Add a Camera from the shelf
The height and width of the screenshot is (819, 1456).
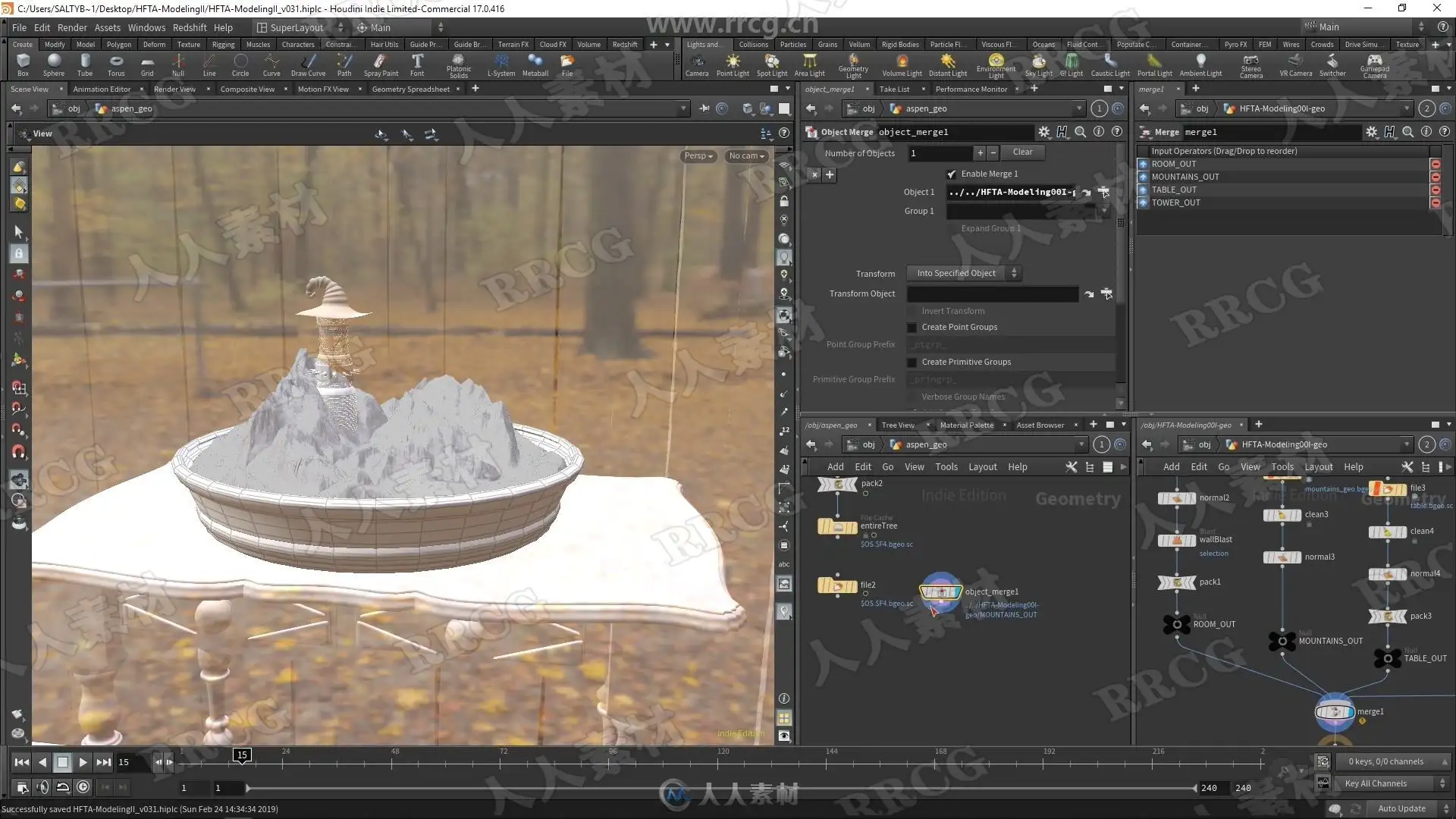[x=696, y=64]
